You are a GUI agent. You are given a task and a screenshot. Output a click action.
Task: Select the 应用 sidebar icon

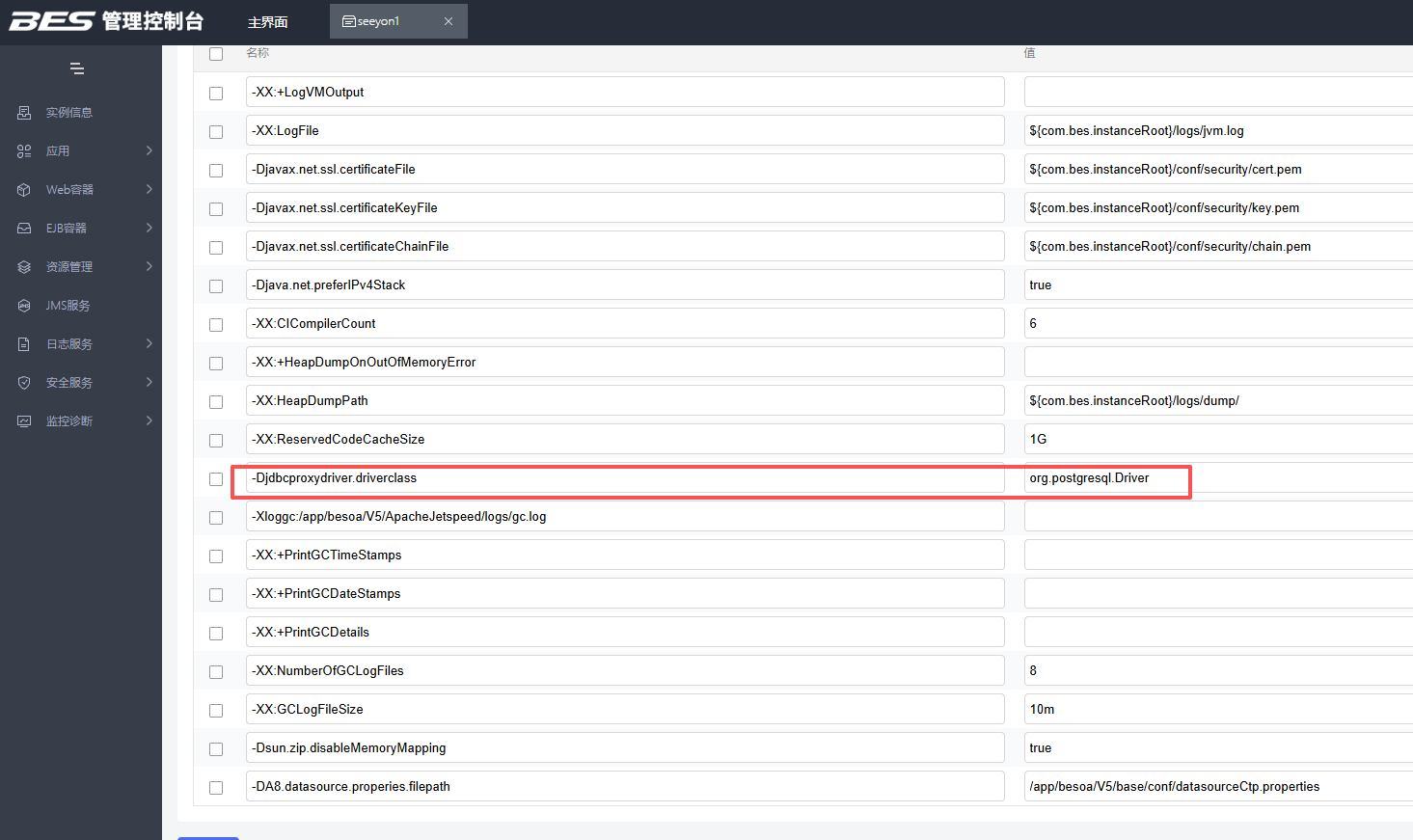[24, 151]
